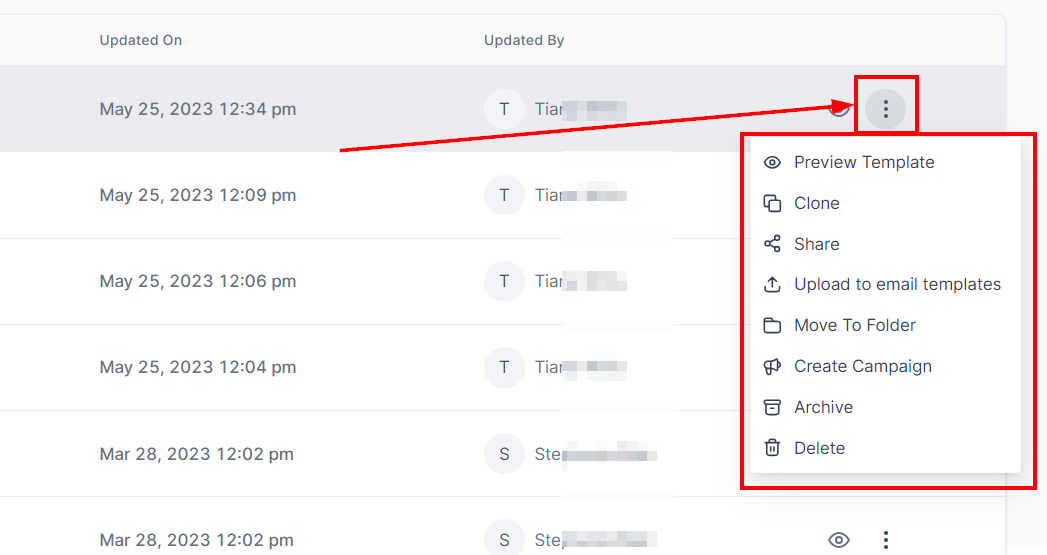
Task: Click the upload arrow icon in menu
Action: [772, 285]
